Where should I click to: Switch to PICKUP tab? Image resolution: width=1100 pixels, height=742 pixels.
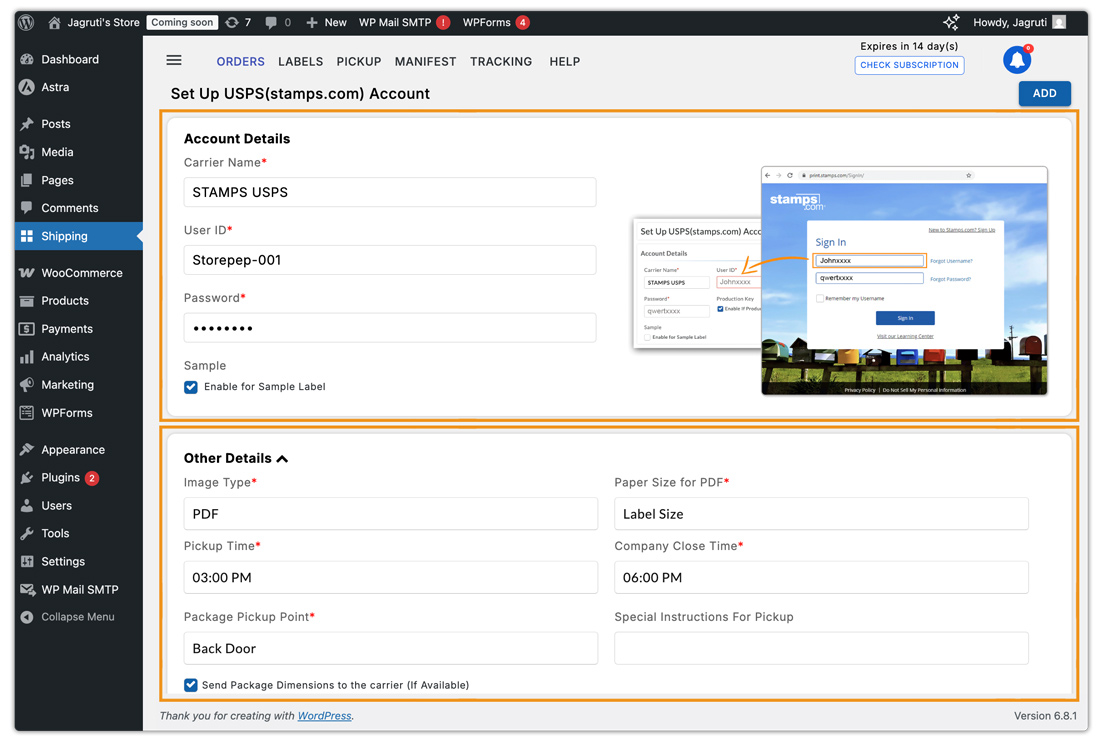point(358,62)
